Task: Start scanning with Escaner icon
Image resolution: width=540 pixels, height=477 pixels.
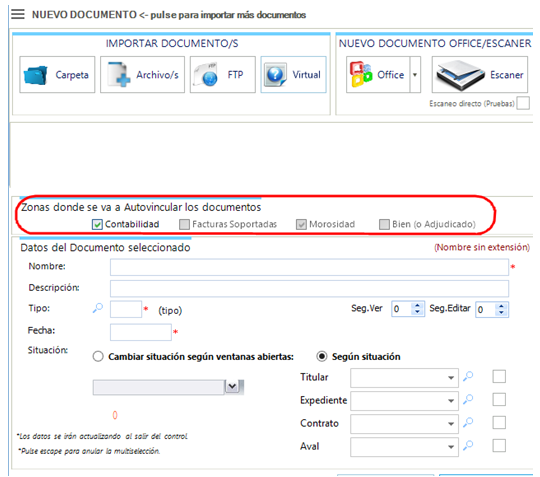Action: pyautogui.click(x=460, y=75)
